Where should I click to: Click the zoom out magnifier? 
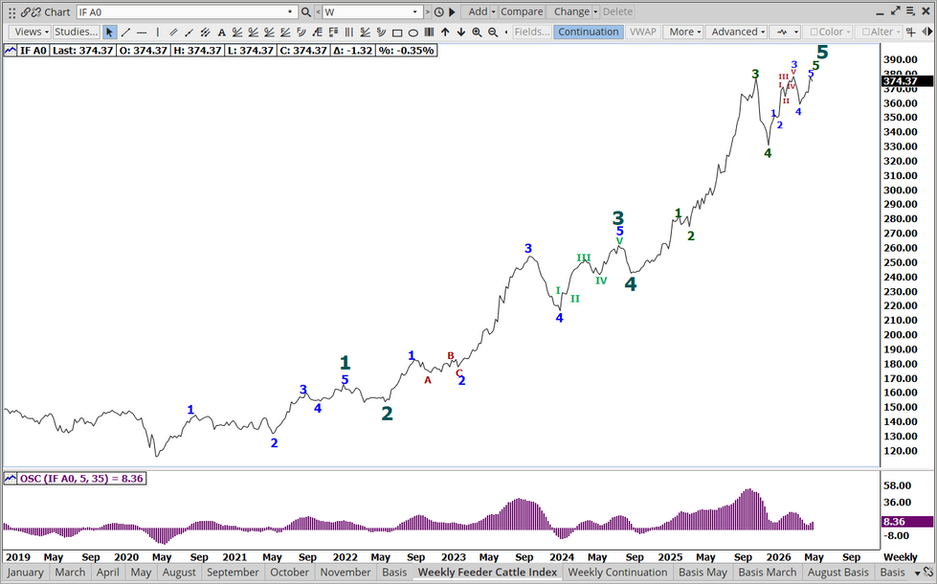coord(493,32)
